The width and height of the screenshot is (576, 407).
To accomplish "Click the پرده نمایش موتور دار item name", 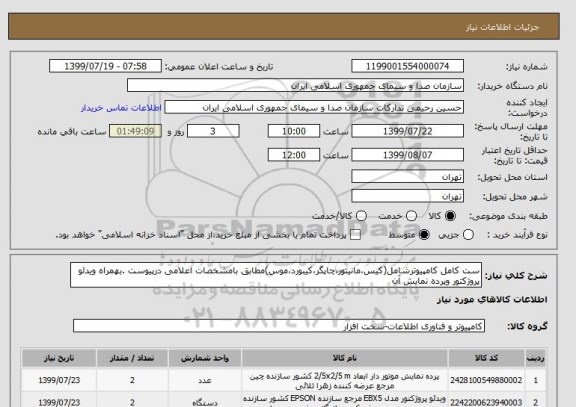I will (345, 381).
